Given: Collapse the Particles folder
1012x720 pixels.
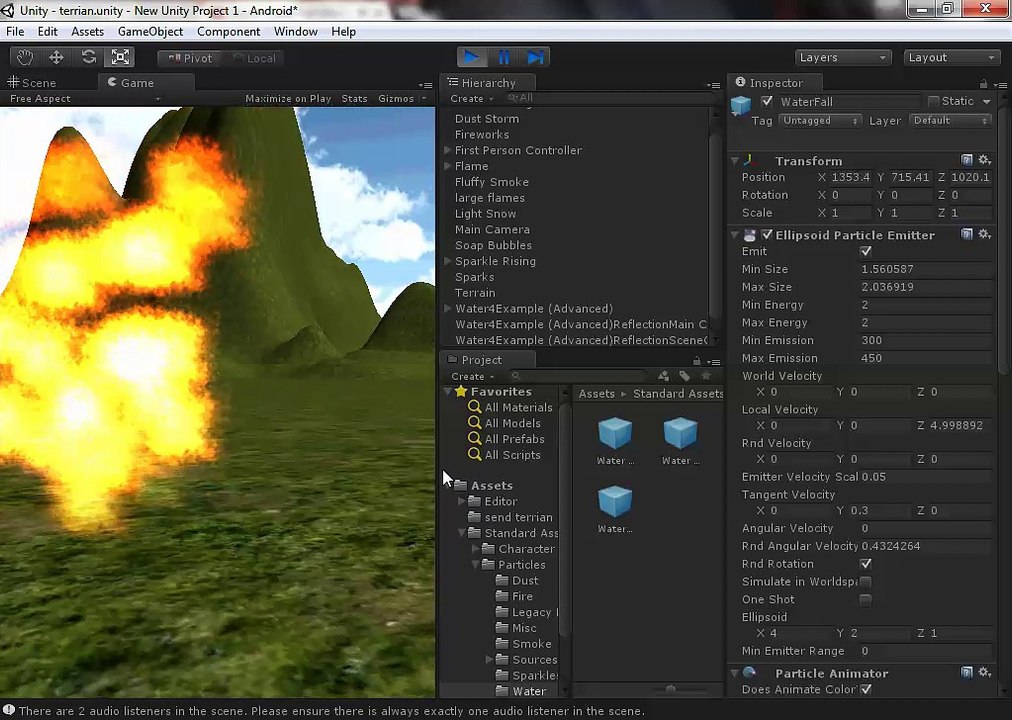Looking at the screenshot, I should pyautogui.click(x=476, y=565).
